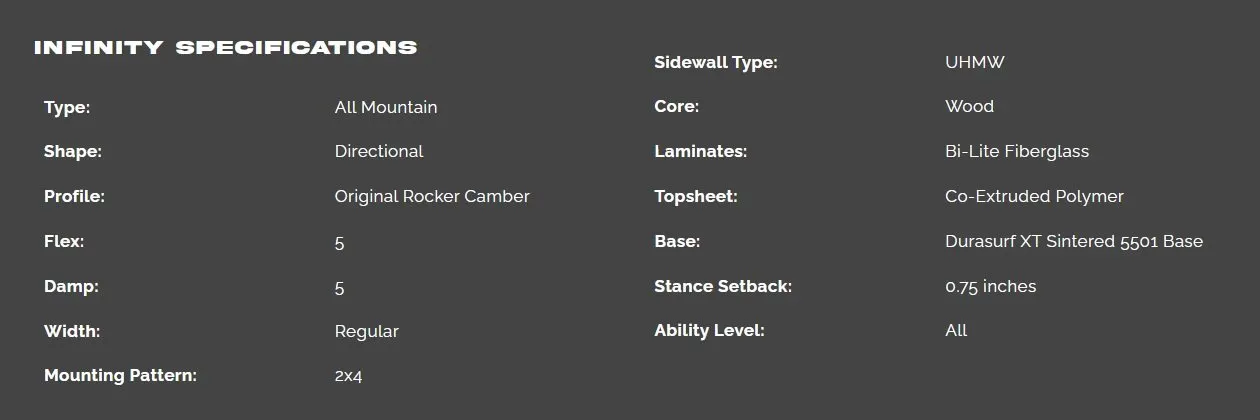The image size is (1260, 420).
Task: Click the UHMW sidewall value
Action: coord(975,63)
